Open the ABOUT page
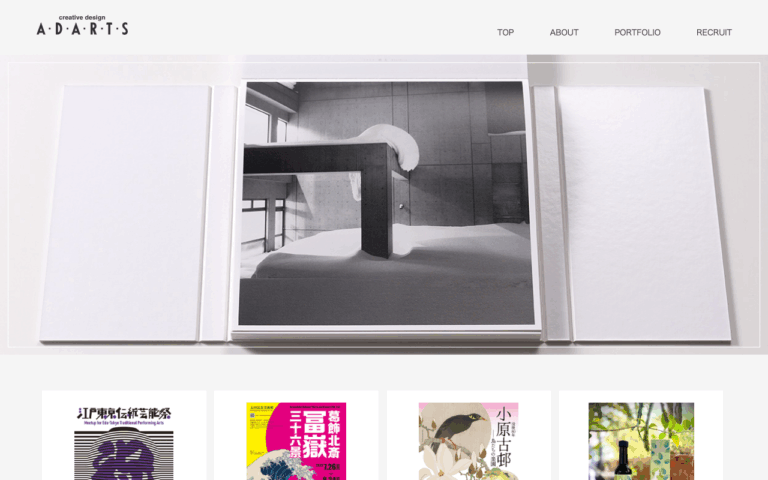768x480 pixels. [564, 32]
